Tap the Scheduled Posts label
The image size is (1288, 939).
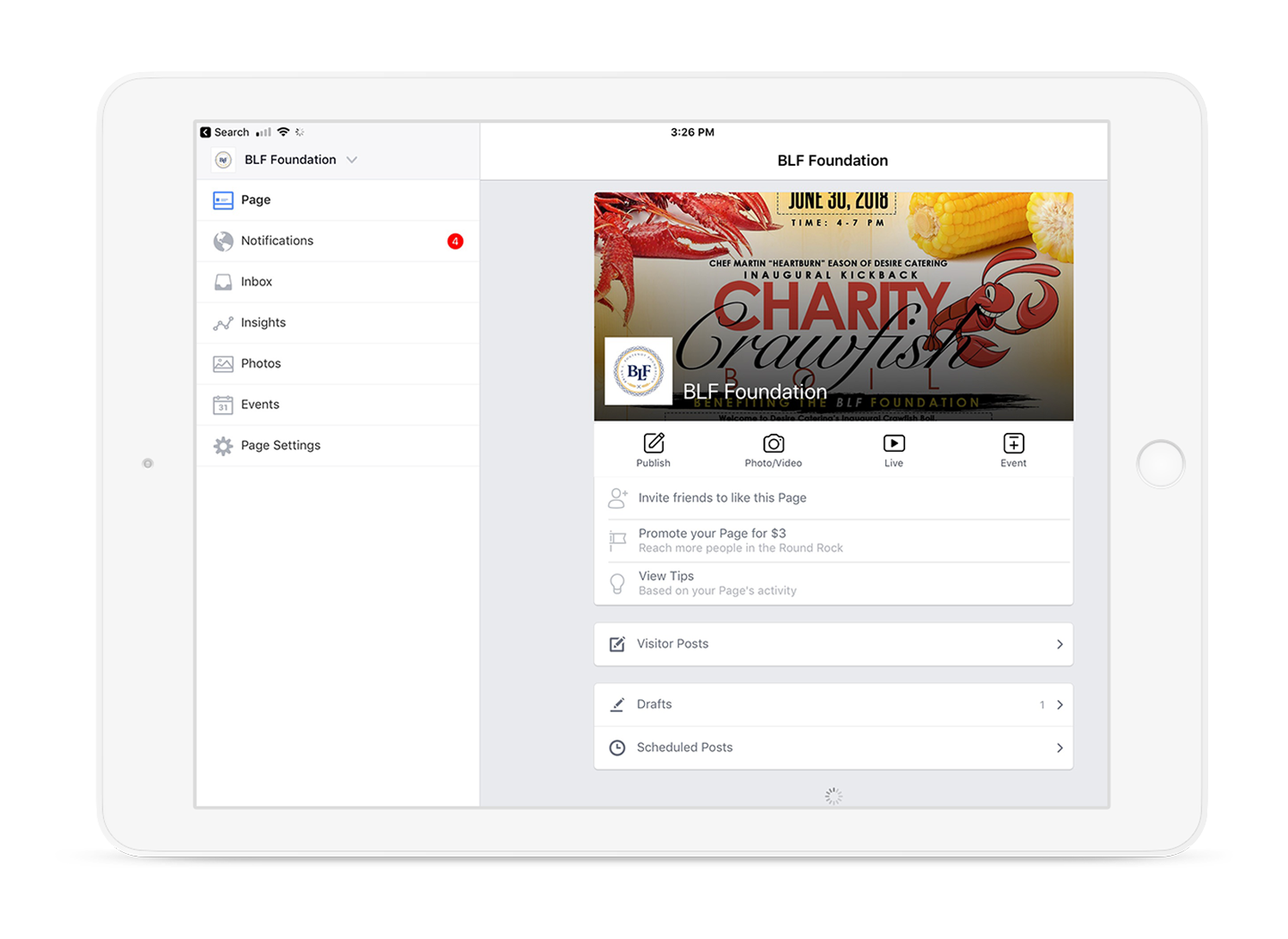click(x=684, y=748)
